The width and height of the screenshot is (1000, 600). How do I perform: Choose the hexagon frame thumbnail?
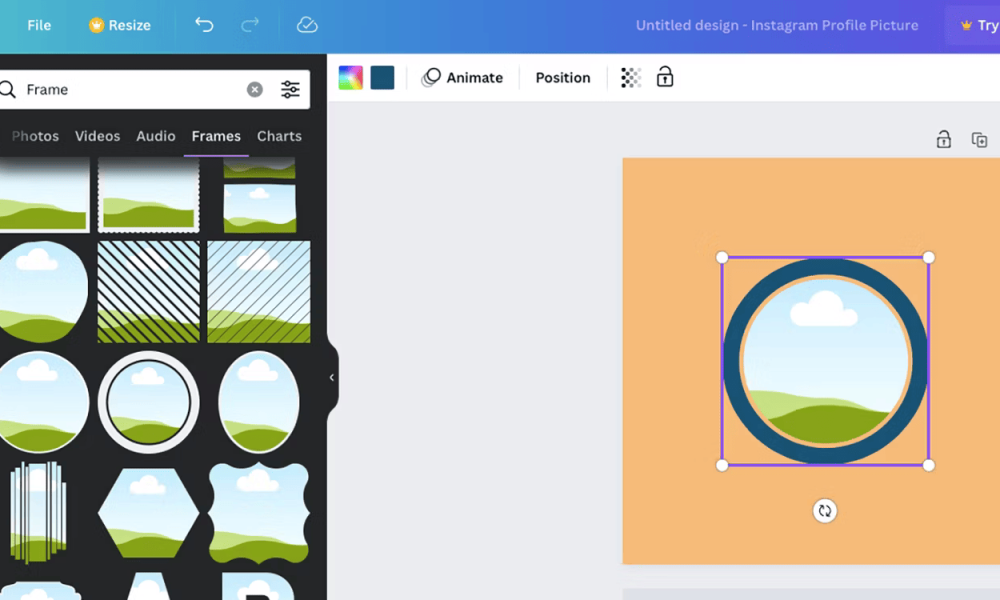click(x=149, y=513)
